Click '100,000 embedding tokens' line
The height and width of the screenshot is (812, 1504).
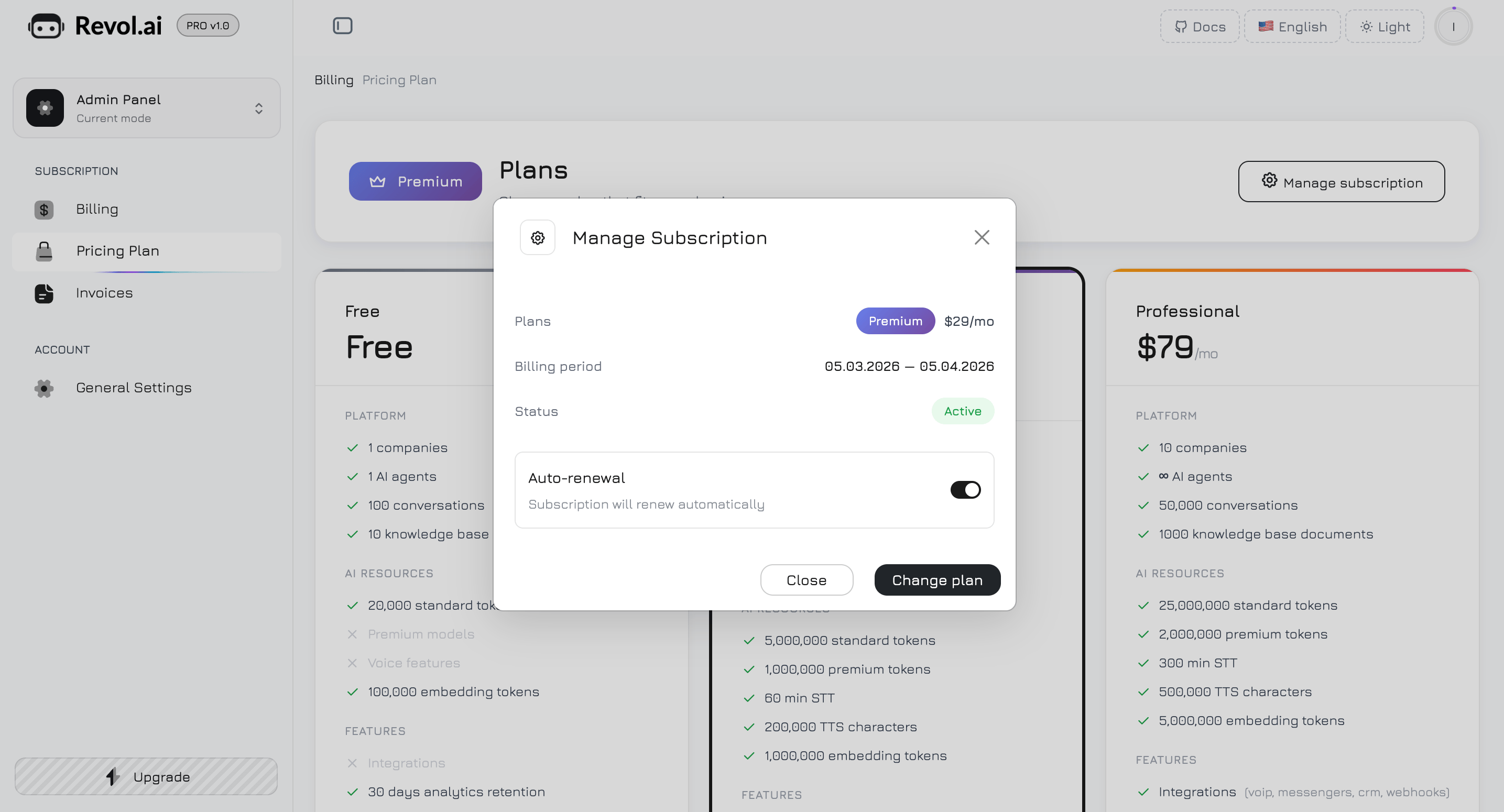(453, 692)
